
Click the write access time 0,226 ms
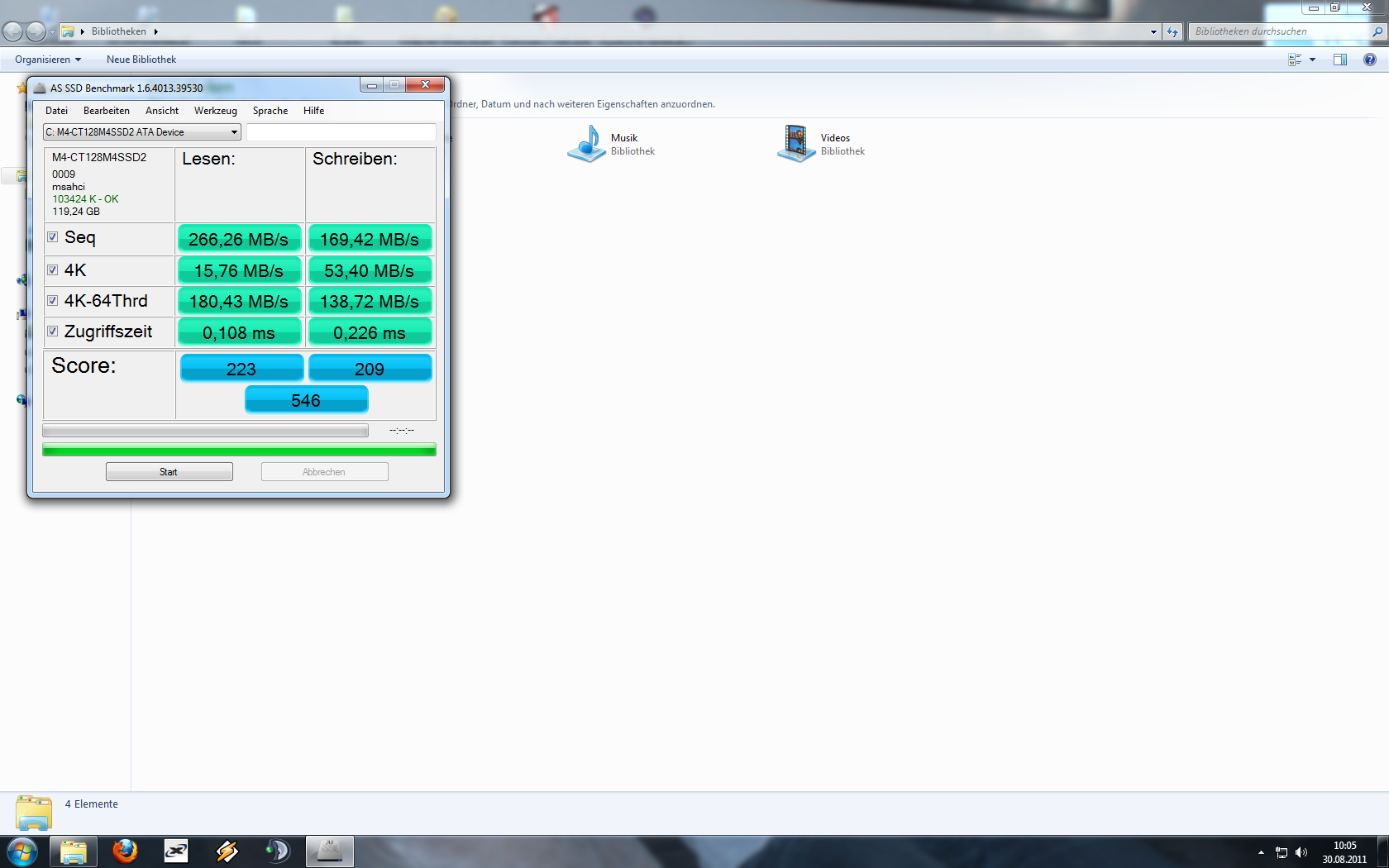point(370,332)
